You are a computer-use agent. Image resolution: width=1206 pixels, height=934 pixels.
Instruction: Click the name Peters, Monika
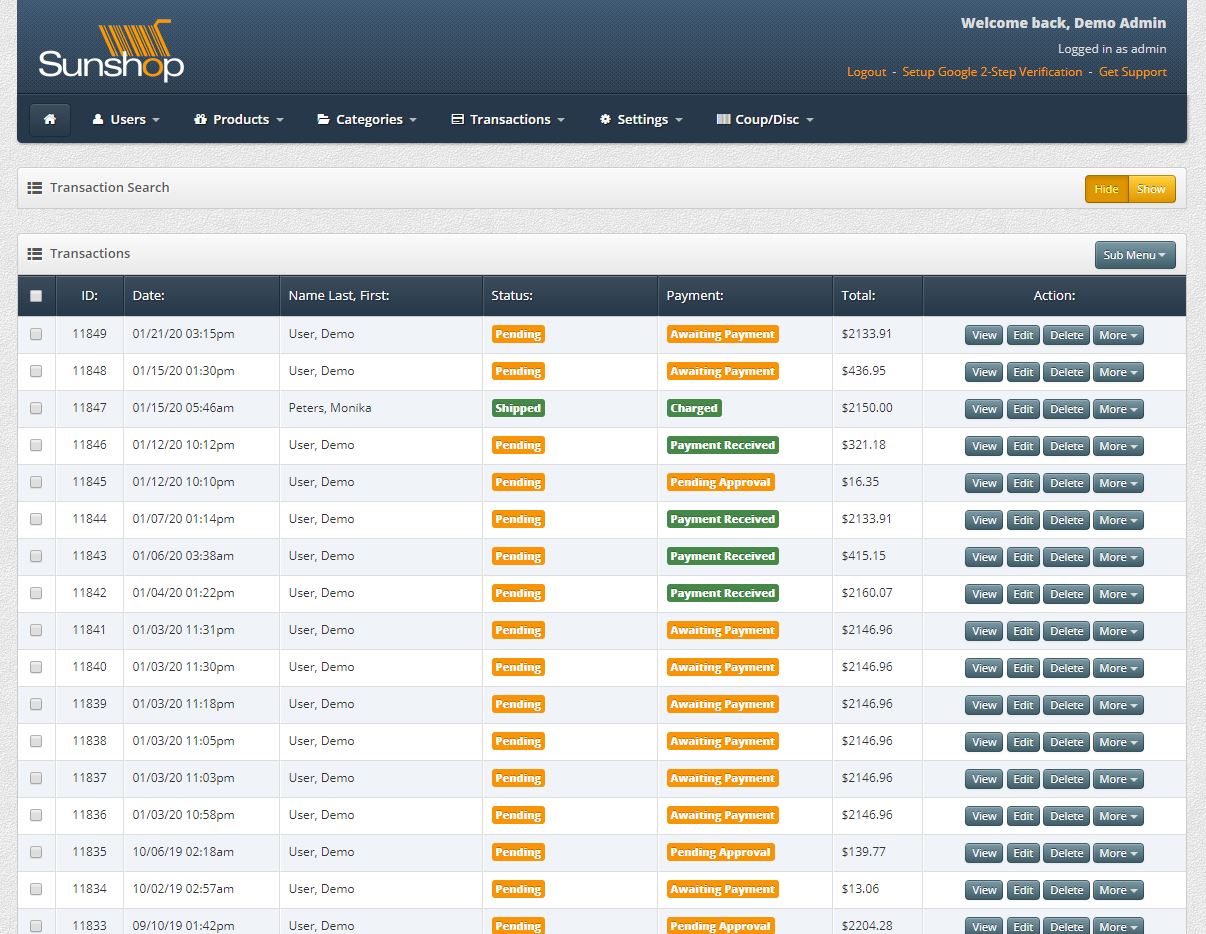point(330,408)
